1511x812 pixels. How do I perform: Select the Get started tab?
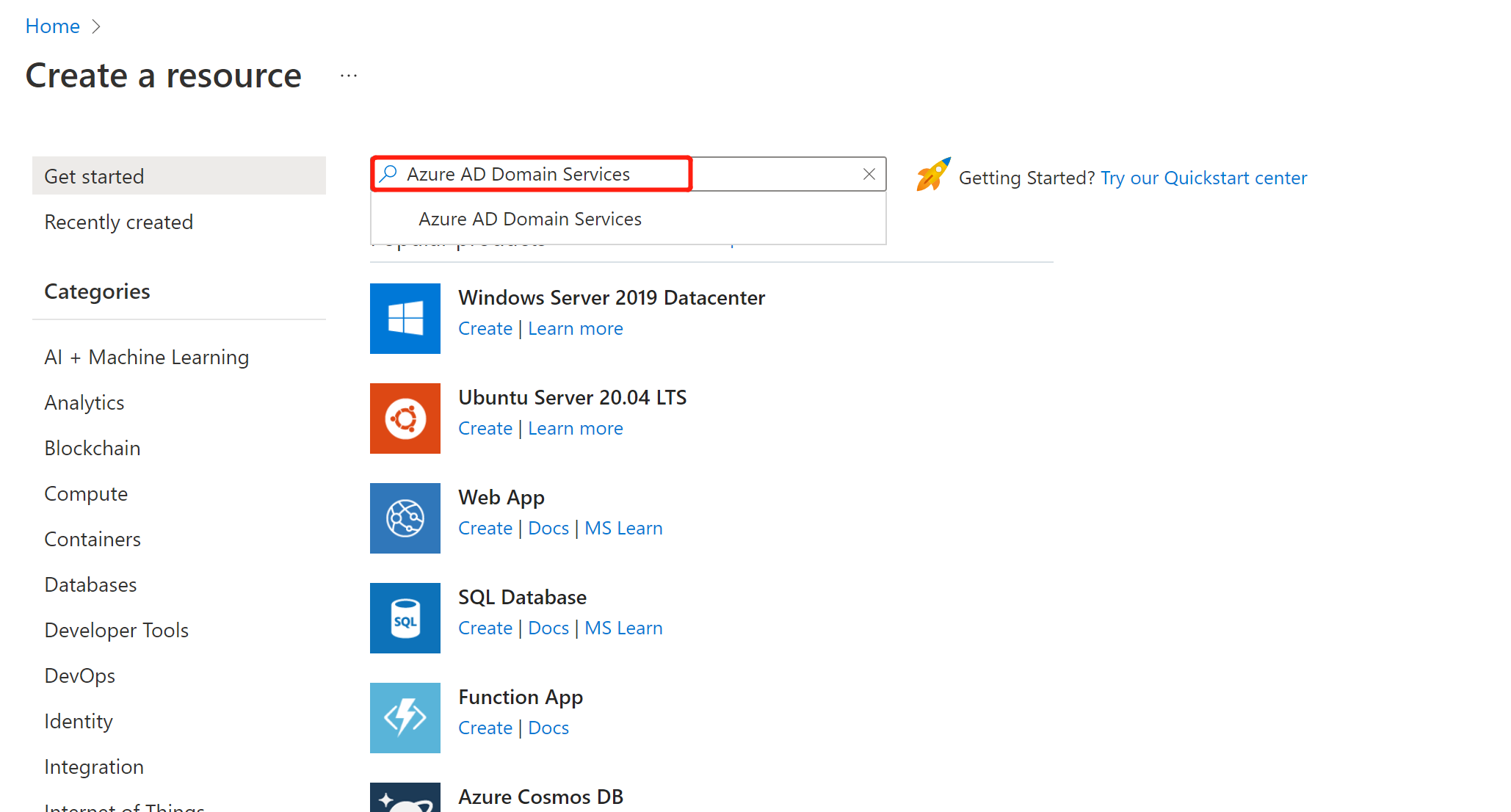tap(179, 175)
